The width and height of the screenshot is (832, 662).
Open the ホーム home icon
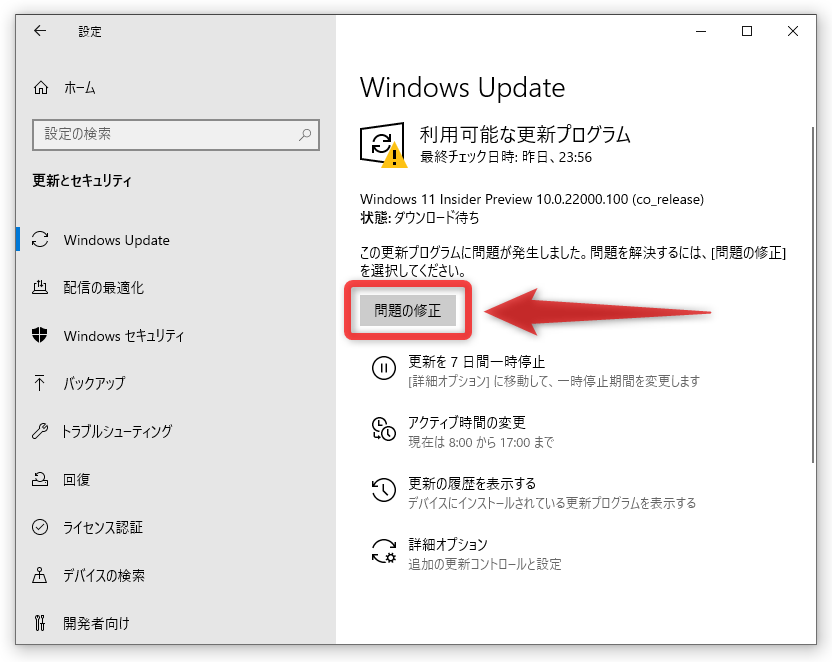pos(41,88)
